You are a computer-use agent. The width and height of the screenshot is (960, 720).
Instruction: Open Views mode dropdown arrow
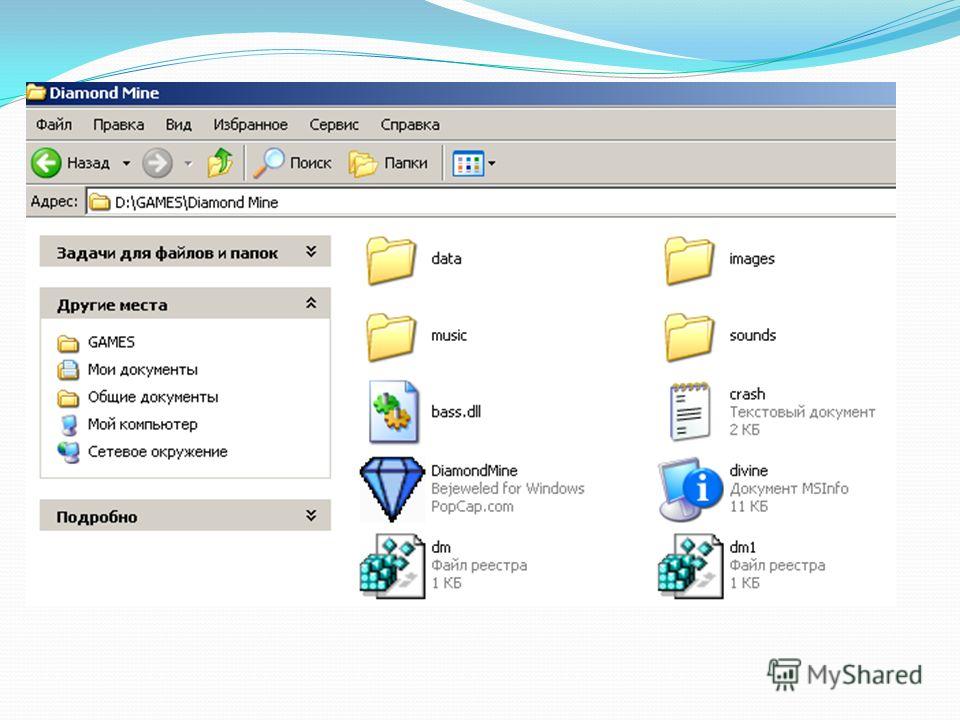[491, 163]
